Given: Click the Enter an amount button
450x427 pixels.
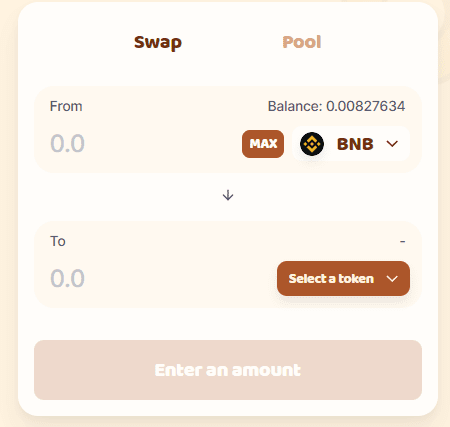Looking at the screenshot, I should pyautogui.click(x=228, y=370).
